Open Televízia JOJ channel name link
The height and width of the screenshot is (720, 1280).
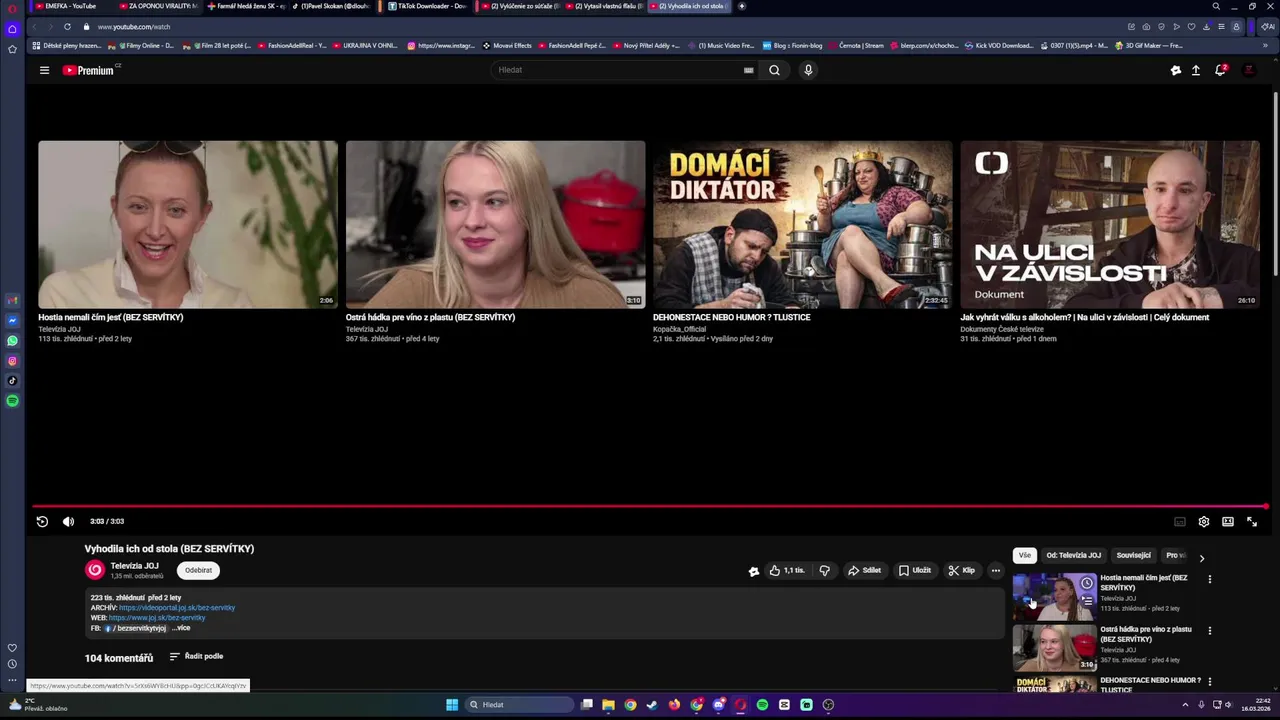point(135,566)
